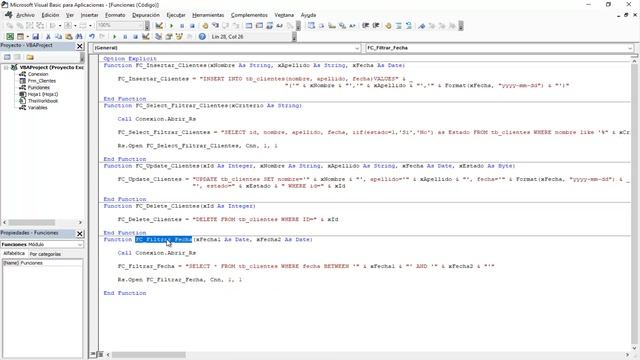This screenshot has width=640, height=360.
Task: Open the Archivo menu
Action: (25, 15)
